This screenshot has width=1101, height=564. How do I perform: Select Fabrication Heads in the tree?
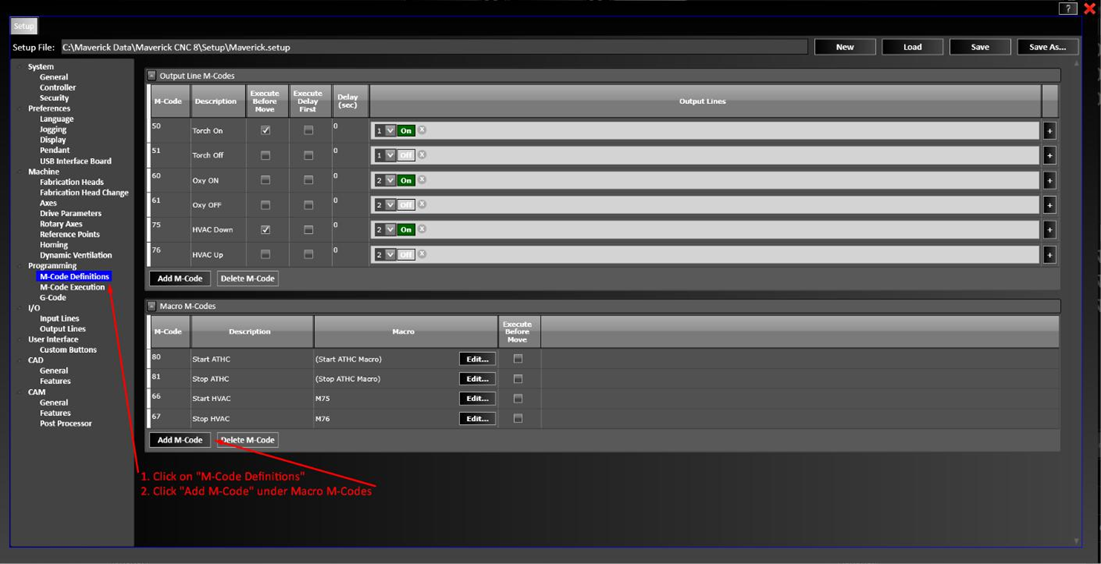72,182
